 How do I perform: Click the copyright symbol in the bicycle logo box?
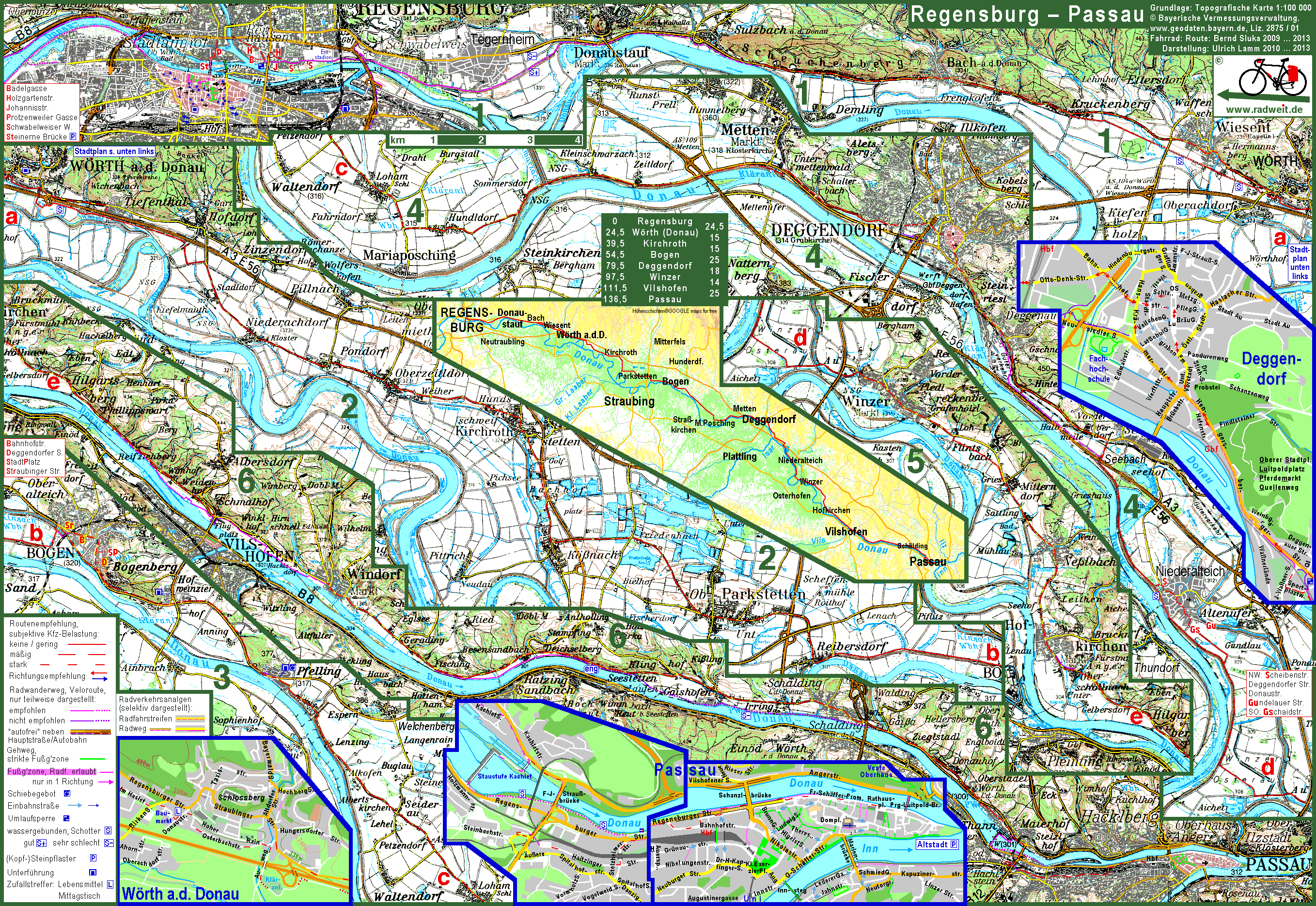pos(1220,61)
